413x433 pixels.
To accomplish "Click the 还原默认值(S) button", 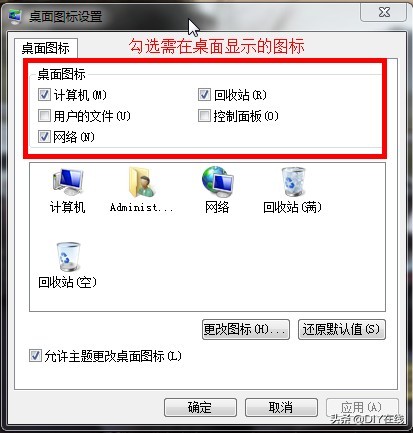I will (x=342, y=330).
